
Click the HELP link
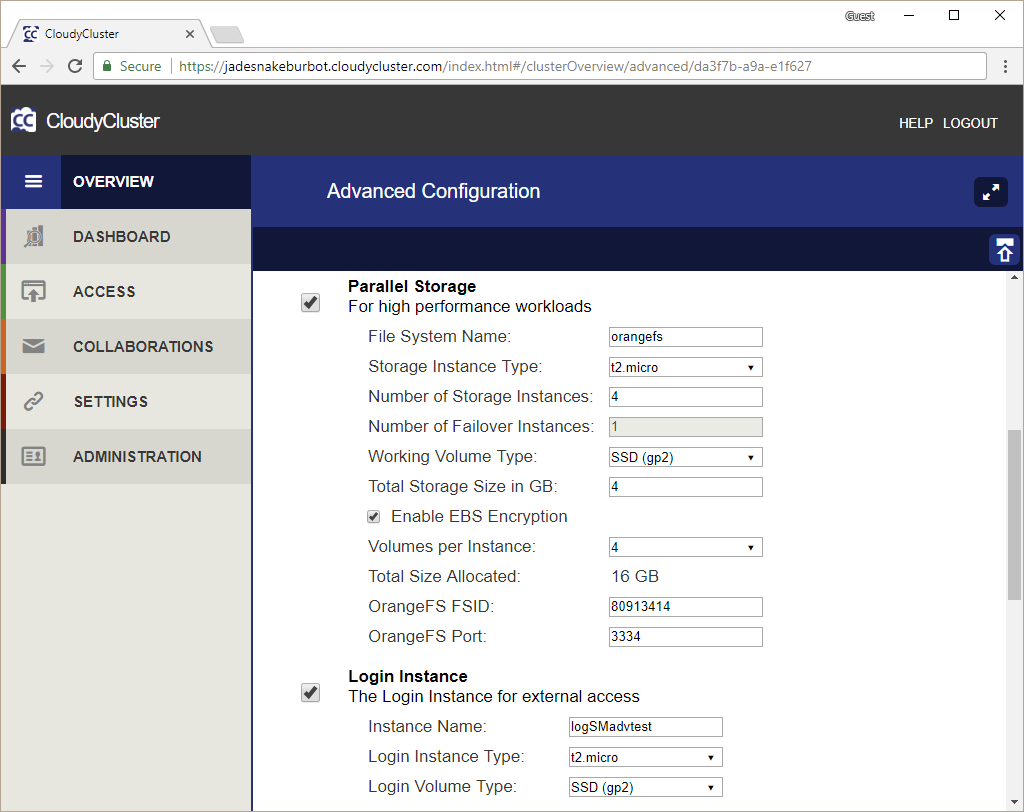[x=915, y=123]
